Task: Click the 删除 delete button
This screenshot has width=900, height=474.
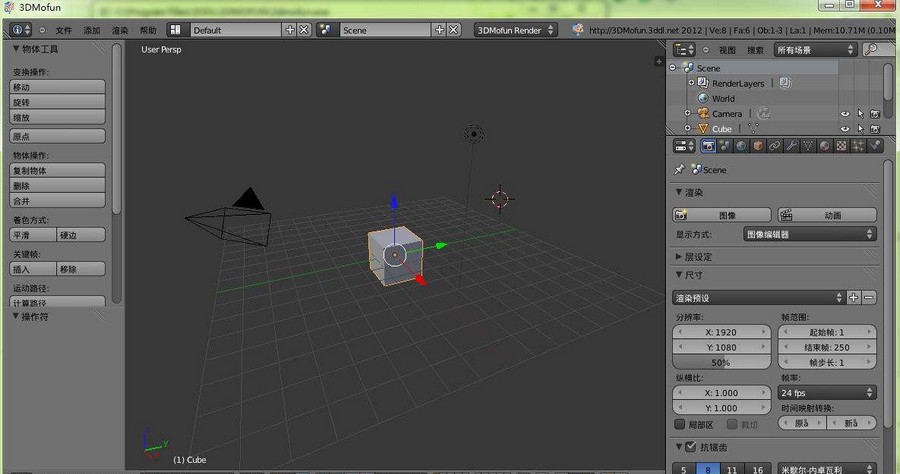Action: (57, 185)
